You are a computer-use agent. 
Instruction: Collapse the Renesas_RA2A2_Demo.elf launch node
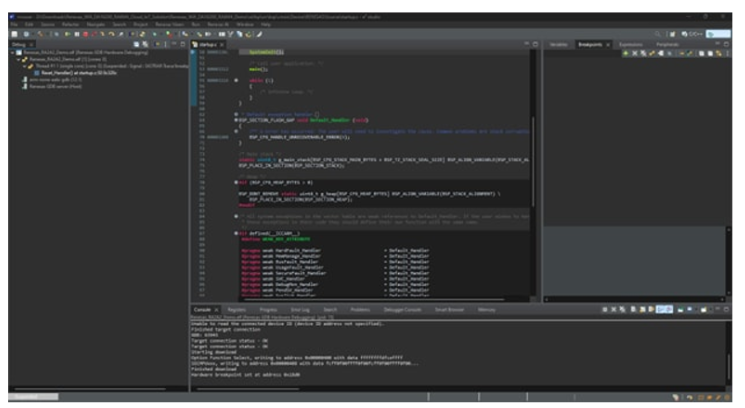coord(12,53)
